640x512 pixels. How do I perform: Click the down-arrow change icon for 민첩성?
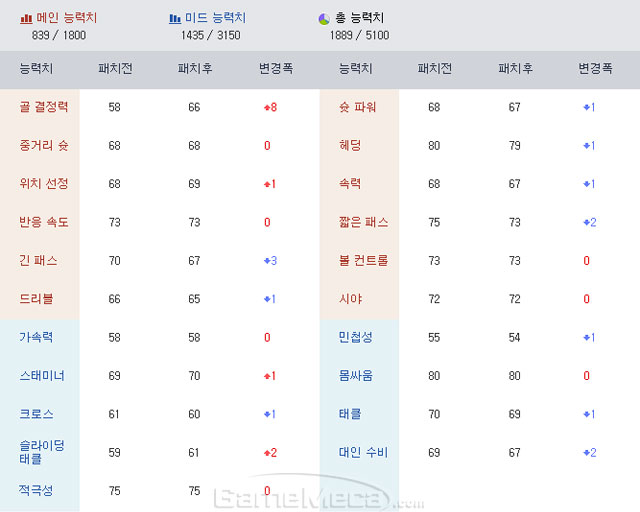(x=587, y=338)
